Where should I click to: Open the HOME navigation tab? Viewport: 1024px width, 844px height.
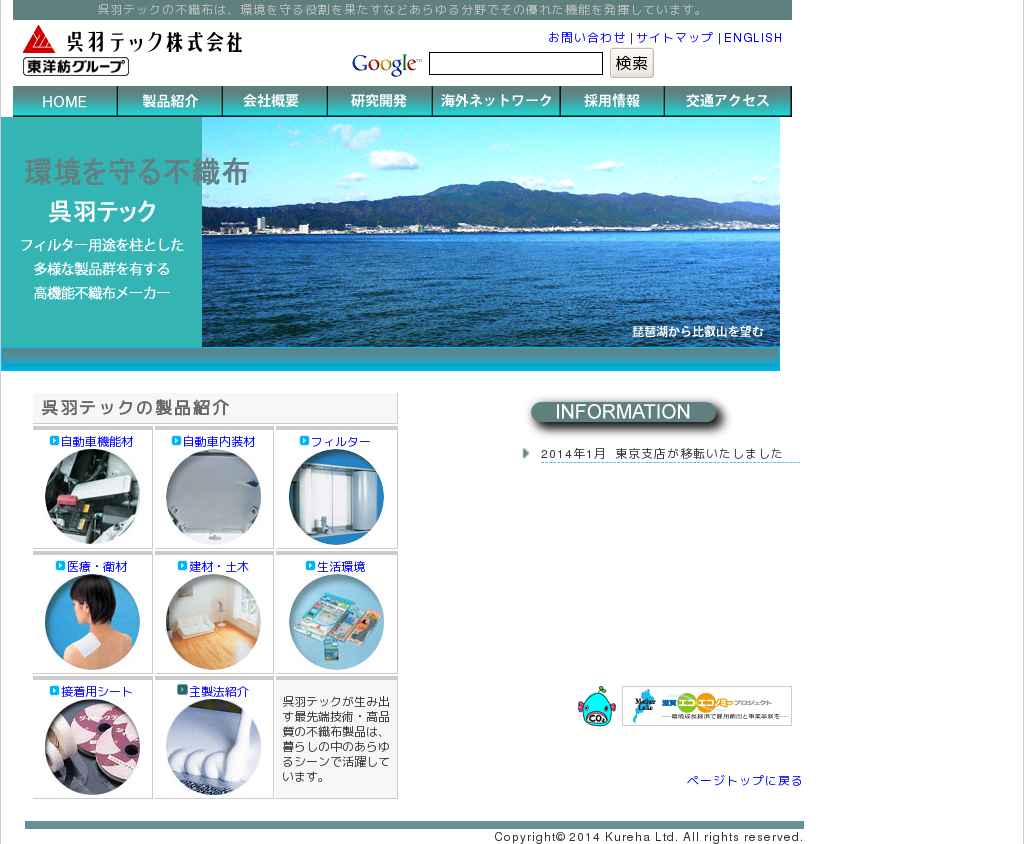pyautogui.click(x=65, y=102)
